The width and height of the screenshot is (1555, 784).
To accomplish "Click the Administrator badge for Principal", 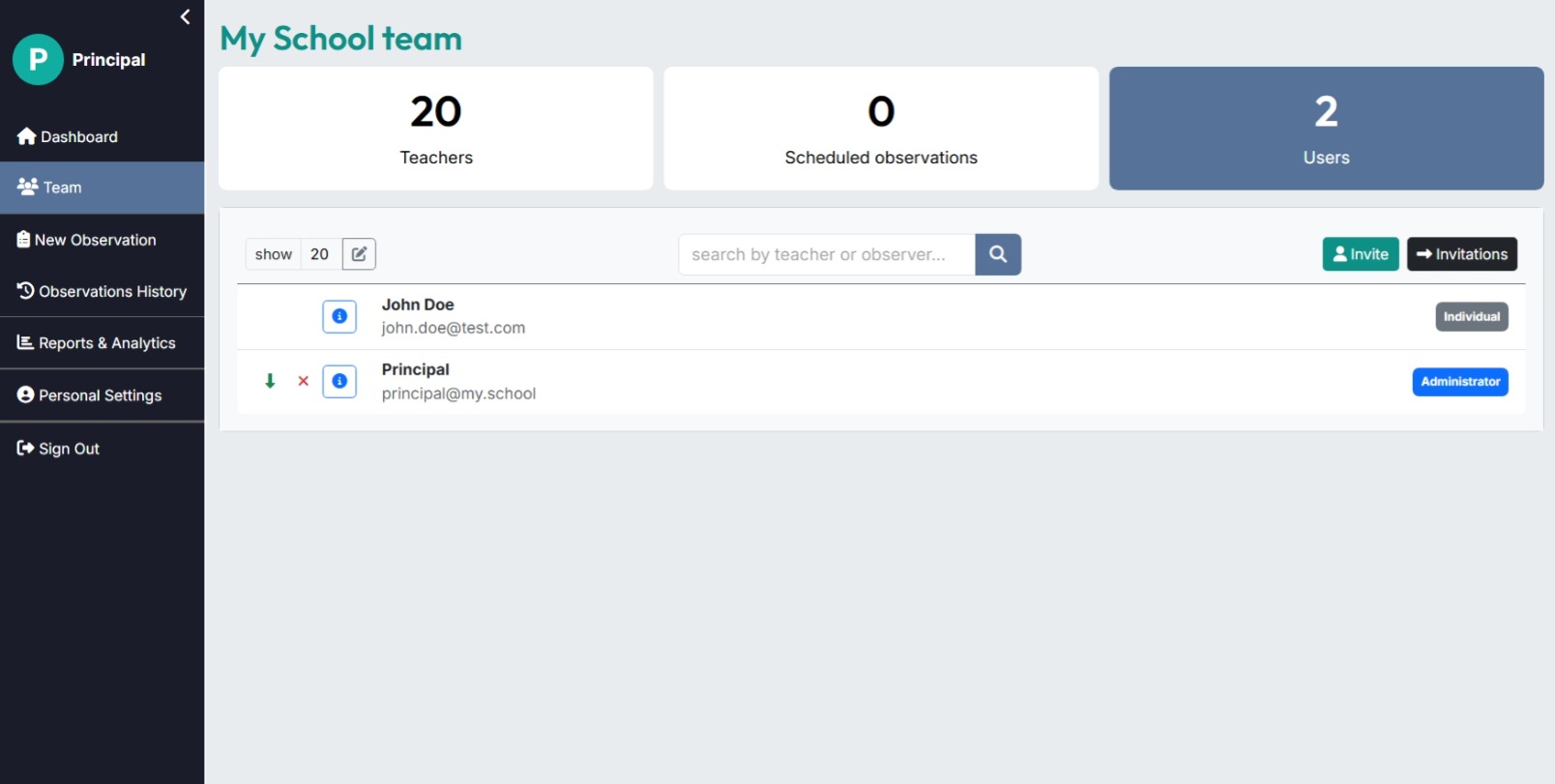I will click(1460, 382).
